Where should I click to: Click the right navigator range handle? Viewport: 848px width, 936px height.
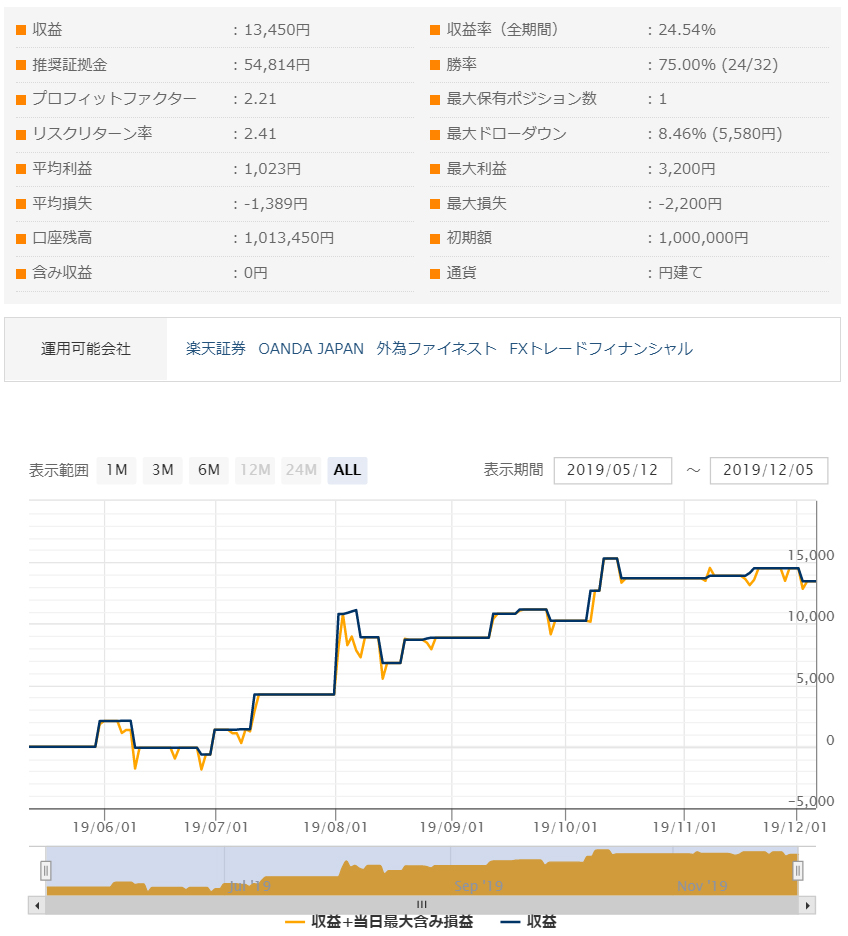(x=798, y=871)
